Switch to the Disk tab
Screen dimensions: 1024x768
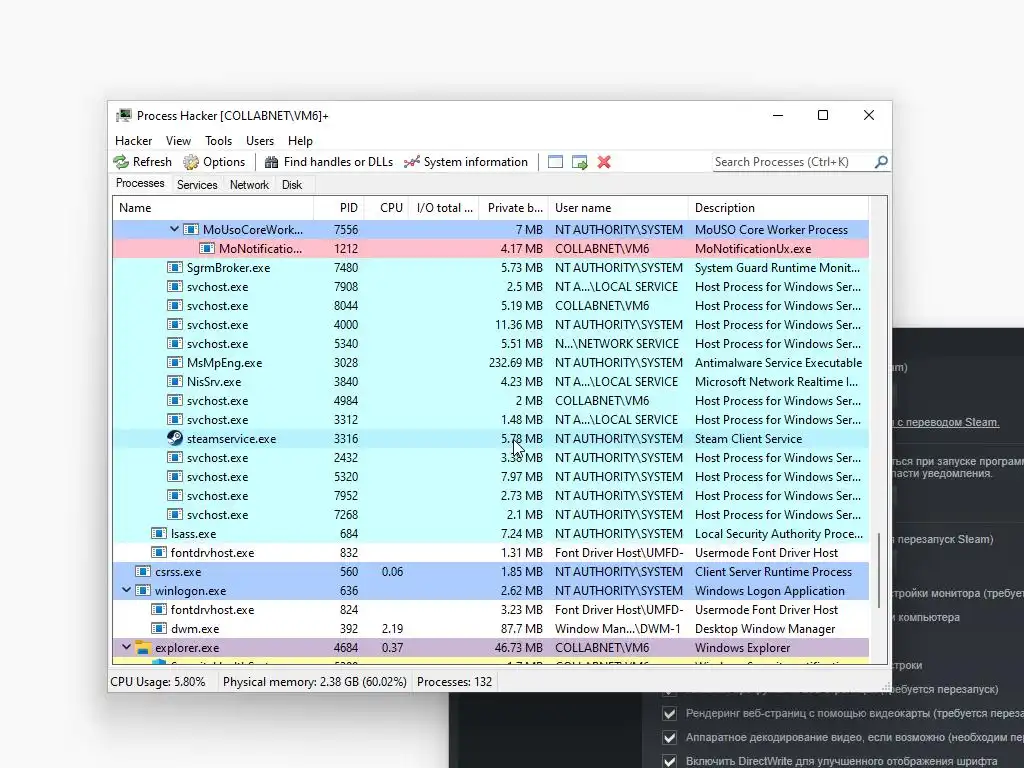point(291,185)
